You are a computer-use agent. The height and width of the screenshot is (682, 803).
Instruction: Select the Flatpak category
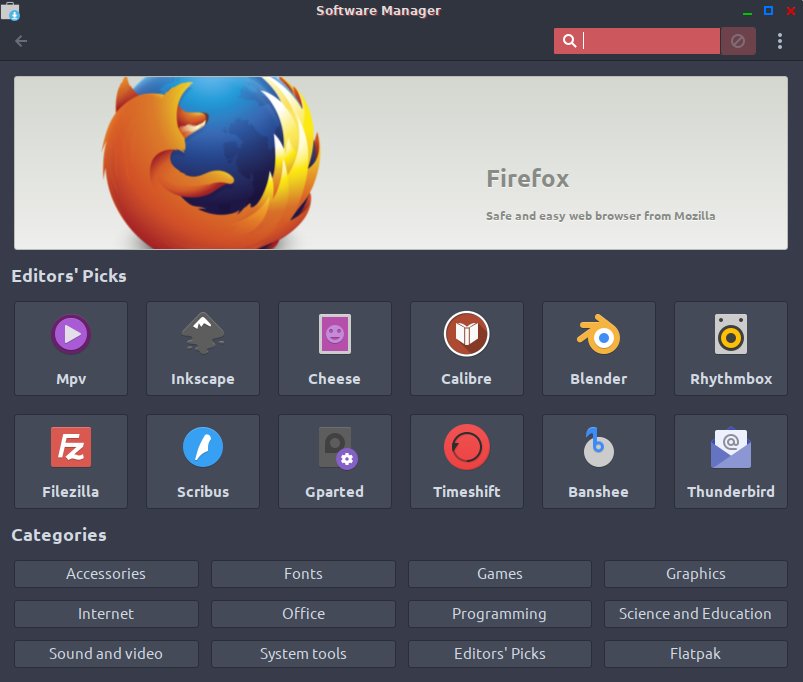pyautogui.click(x=695, y=654)
